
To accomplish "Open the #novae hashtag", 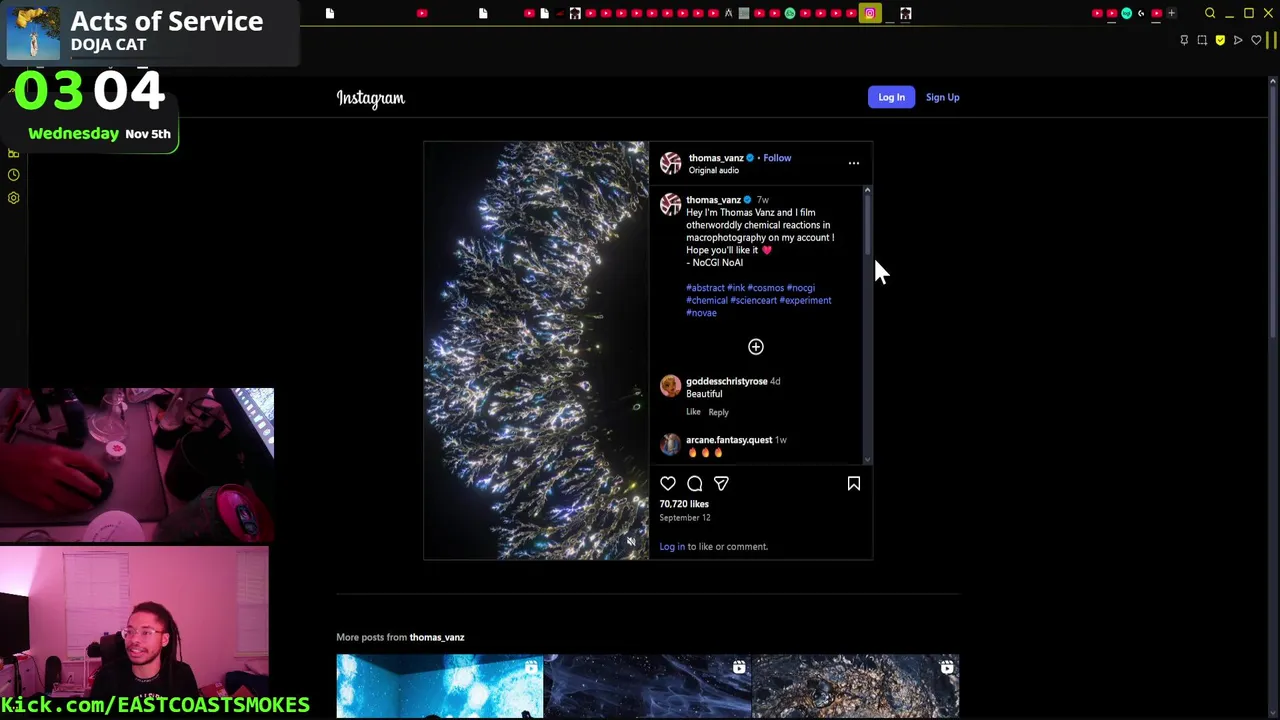I will coord(701,313).
